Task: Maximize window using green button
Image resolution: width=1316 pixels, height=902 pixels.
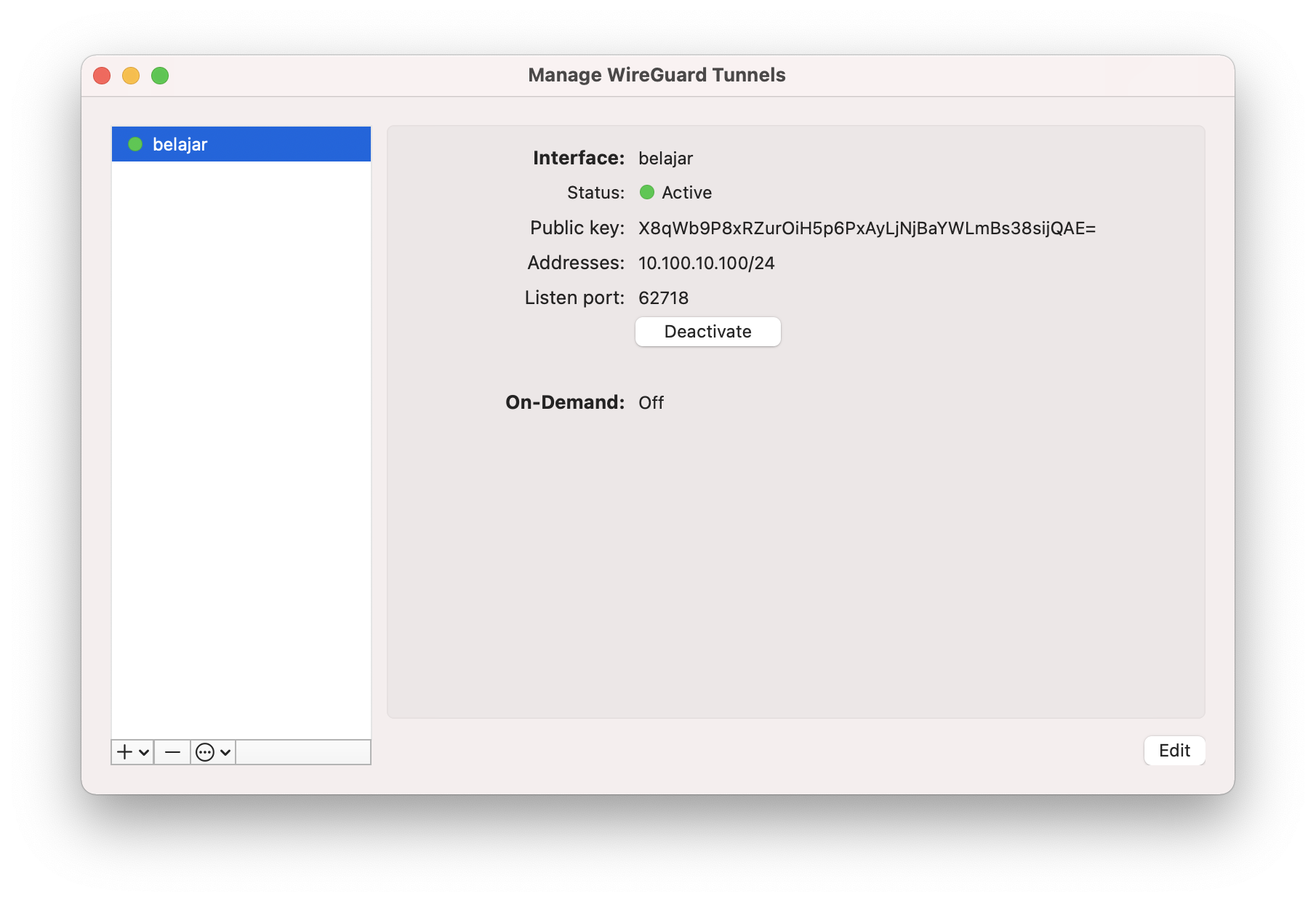Action: 160,76
